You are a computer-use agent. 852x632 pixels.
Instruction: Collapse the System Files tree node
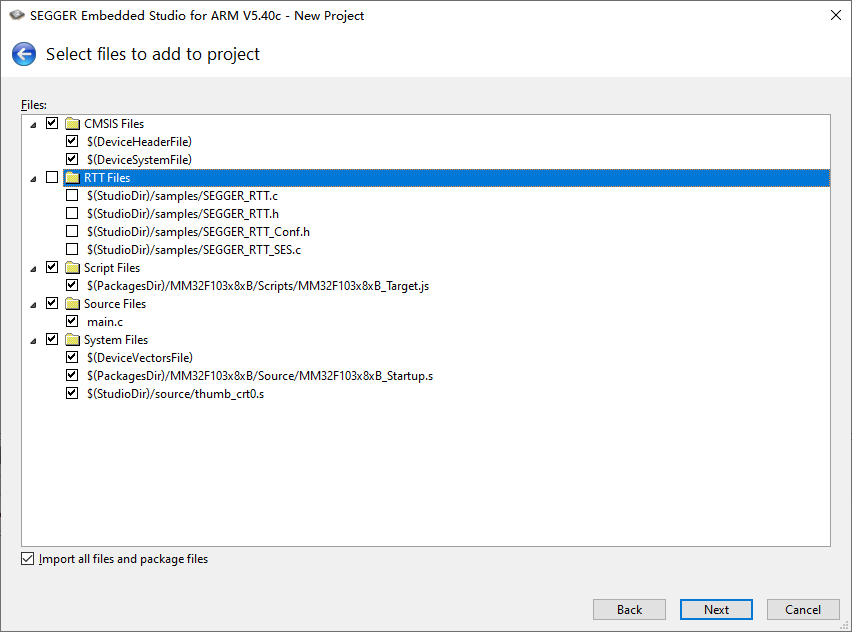pos(33,341)
